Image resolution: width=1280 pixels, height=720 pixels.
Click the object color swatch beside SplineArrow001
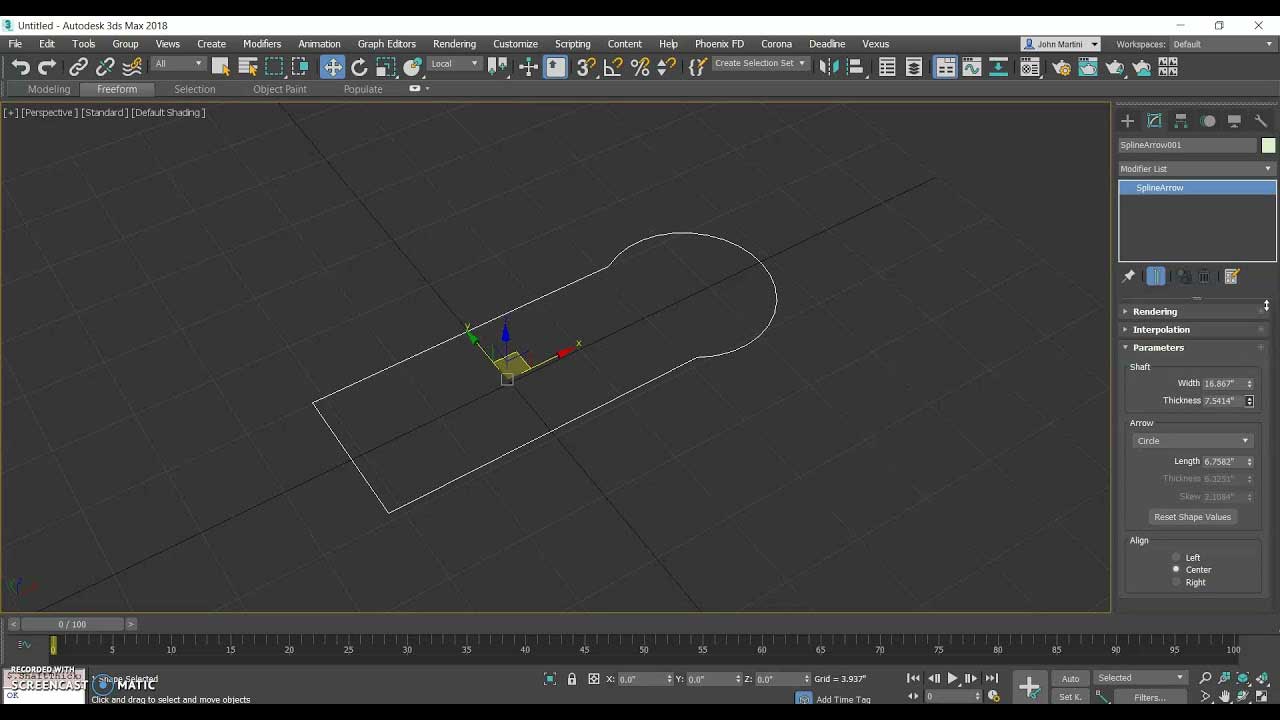tap(1268, 145)
